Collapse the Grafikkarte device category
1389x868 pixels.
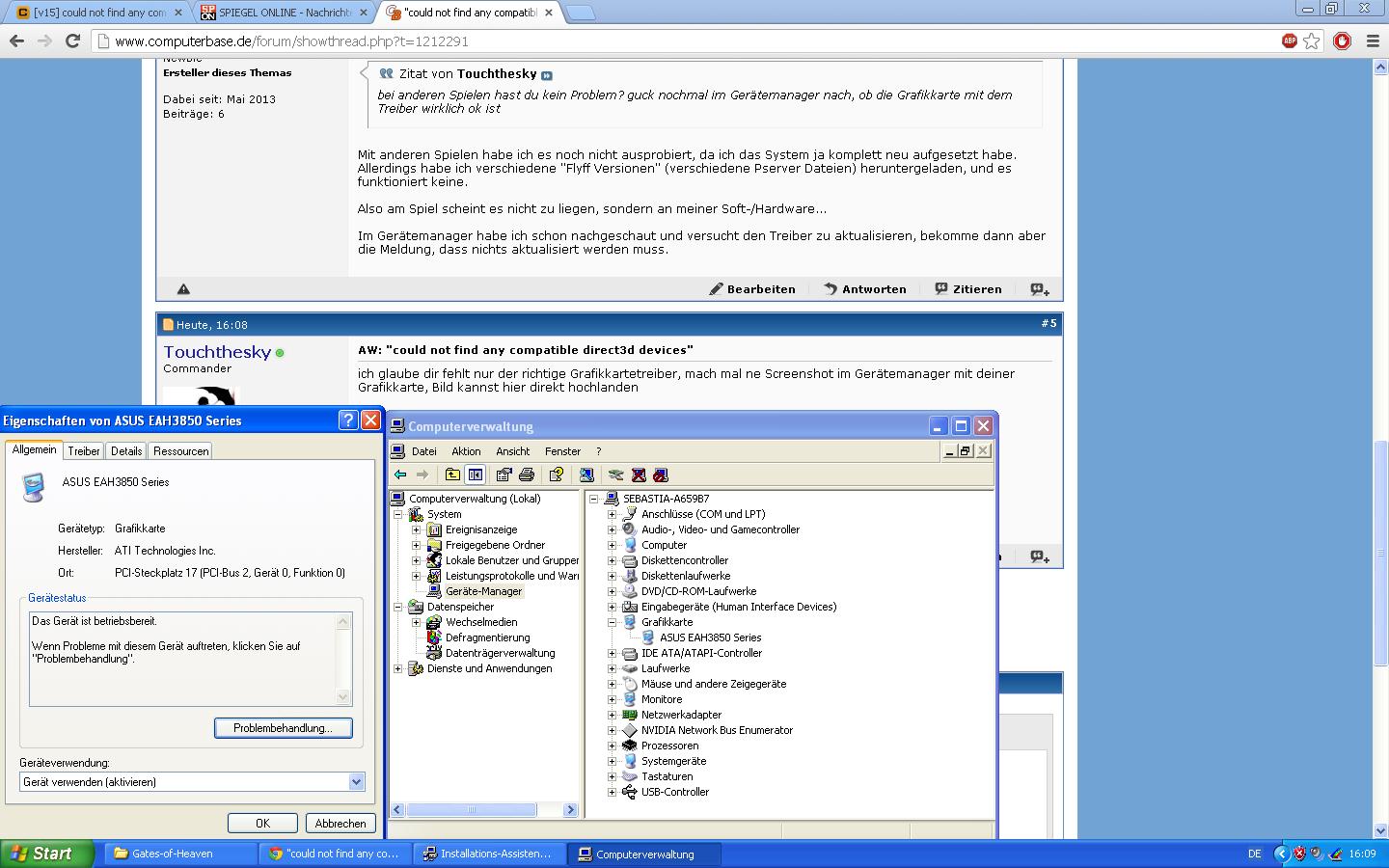coord(612,622)
